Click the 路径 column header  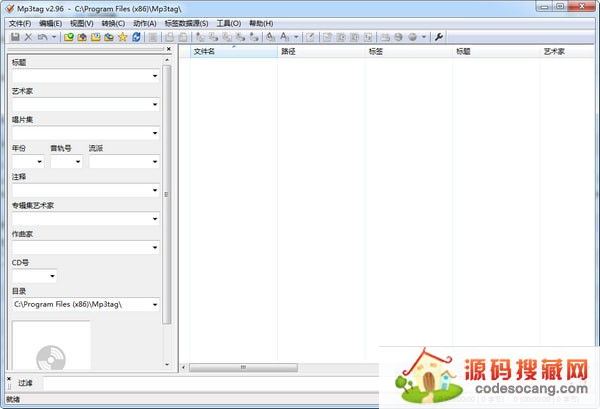click(x=320, y=50)
